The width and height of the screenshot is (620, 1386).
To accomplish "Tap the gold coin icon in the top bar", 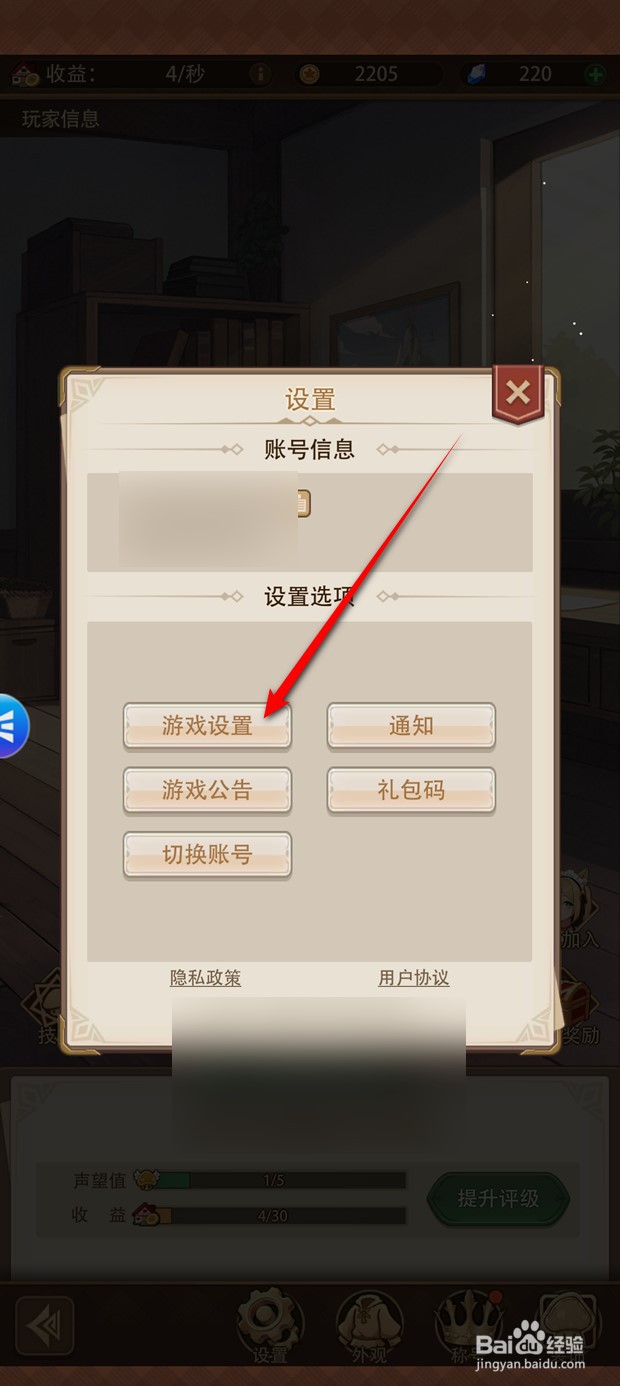I will click(x=309, y=74).
